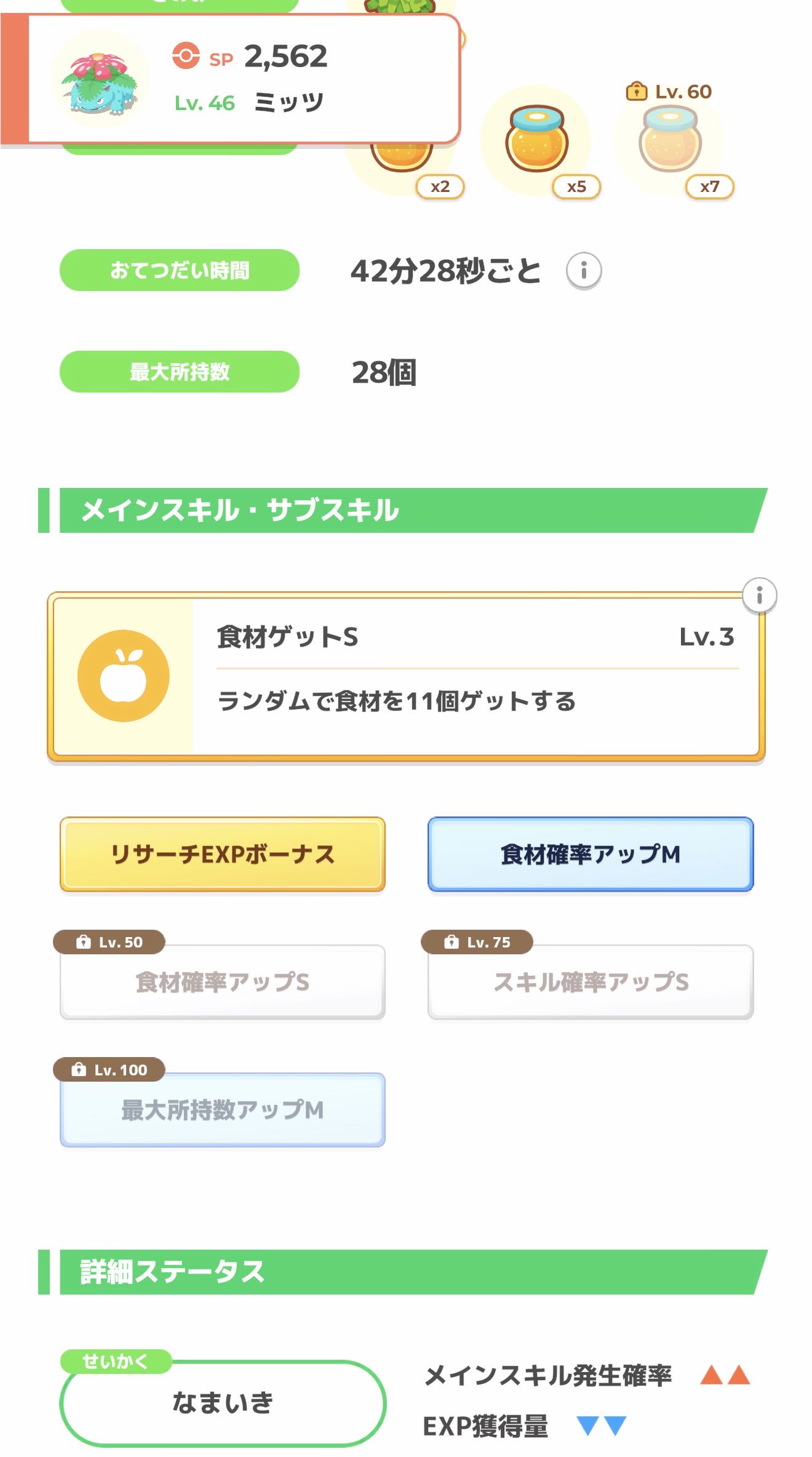Tap the Lv. 100 lock badge
This screenshot has height=1457, width=812.
(109, 1070)
